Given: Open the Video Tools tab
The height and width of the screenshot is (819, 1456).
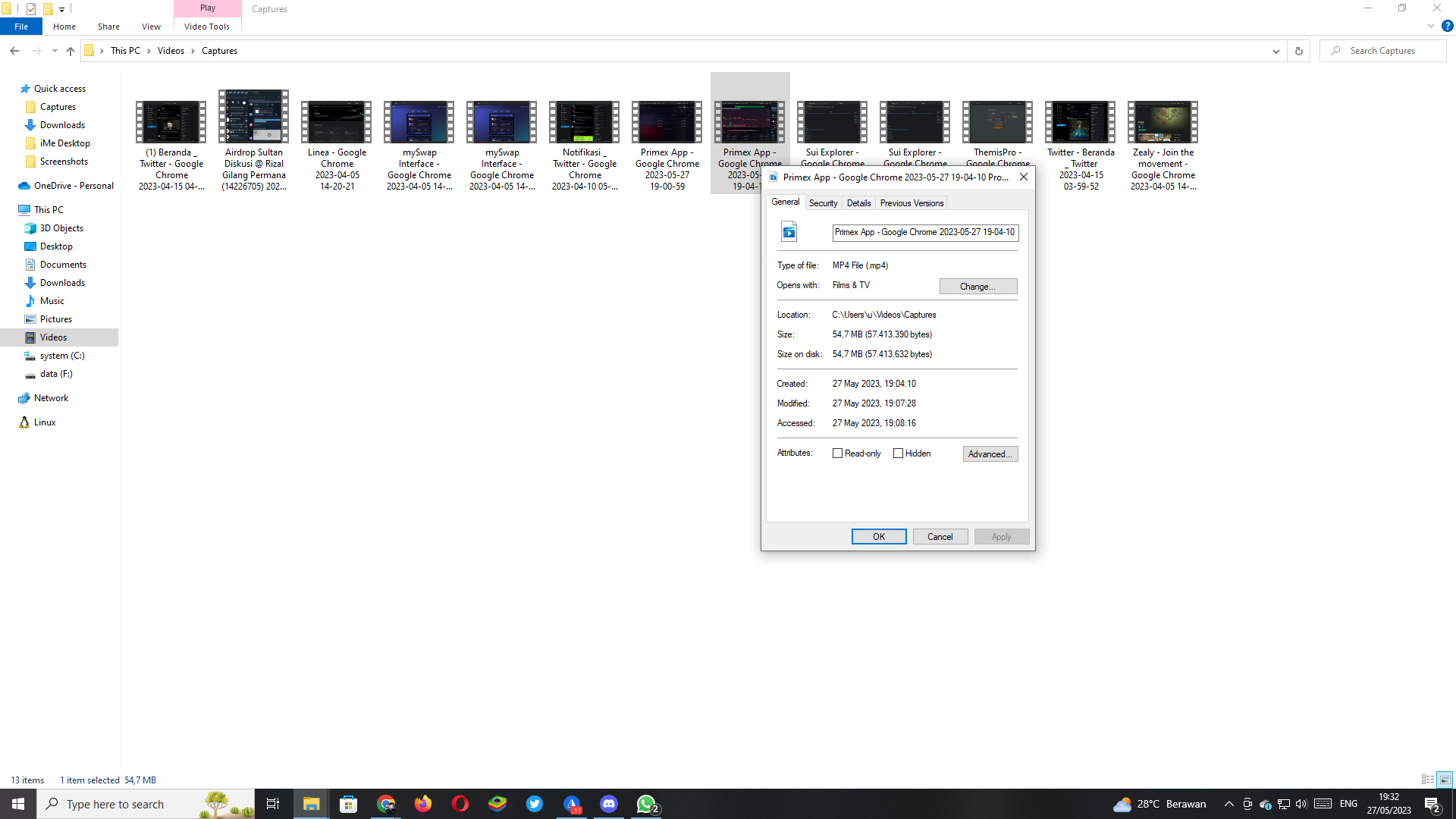Looking at the screenshot, I should pos(207,27).
